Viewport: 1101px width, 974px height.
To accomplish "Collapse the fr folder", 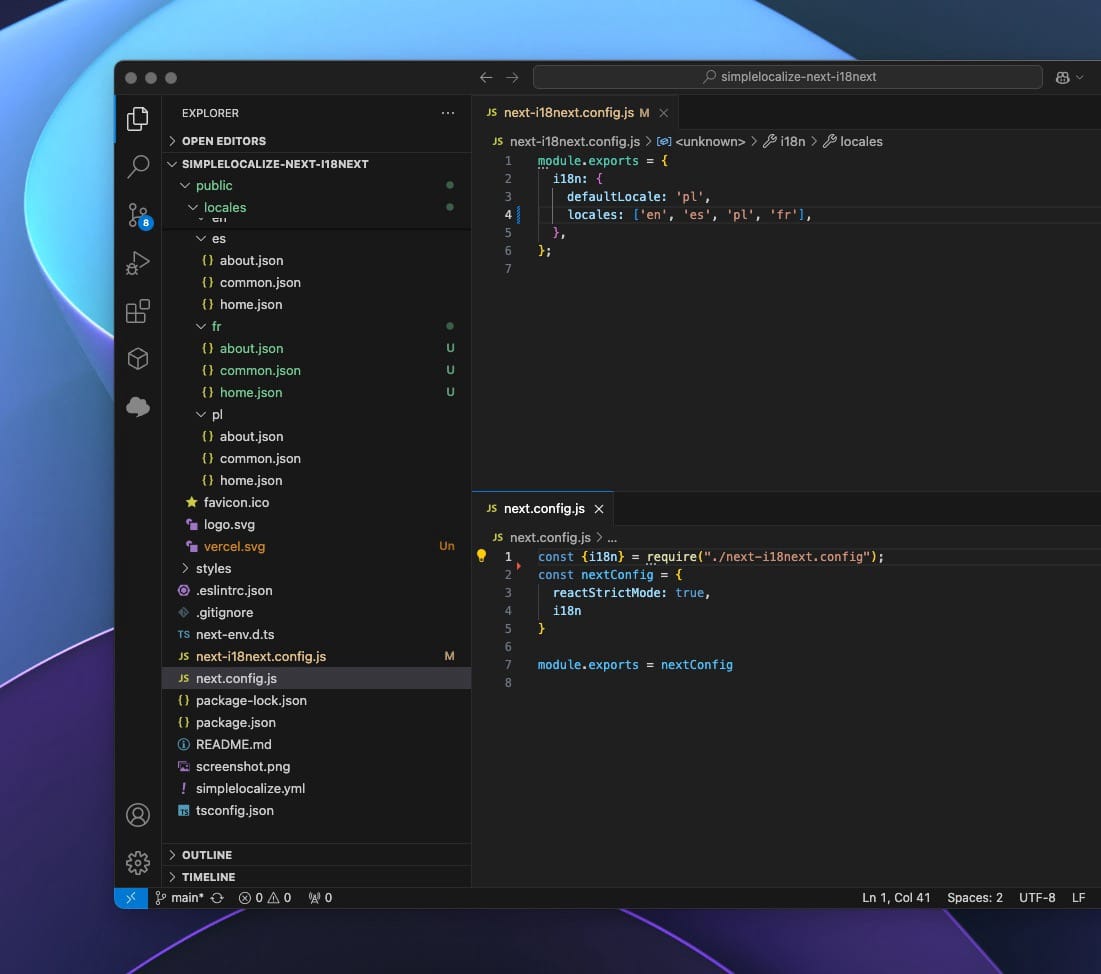I will [x=216, y=327].
